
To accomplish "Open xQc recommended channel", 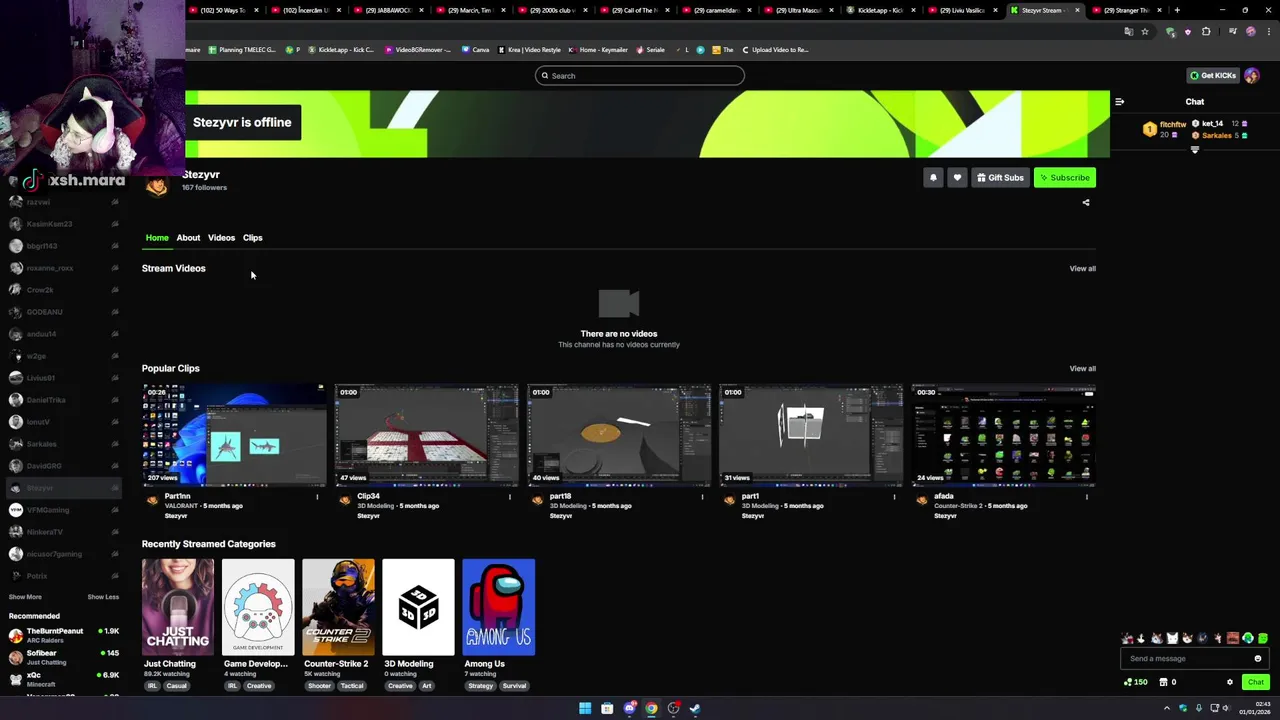I will click(x=64, y=679).
